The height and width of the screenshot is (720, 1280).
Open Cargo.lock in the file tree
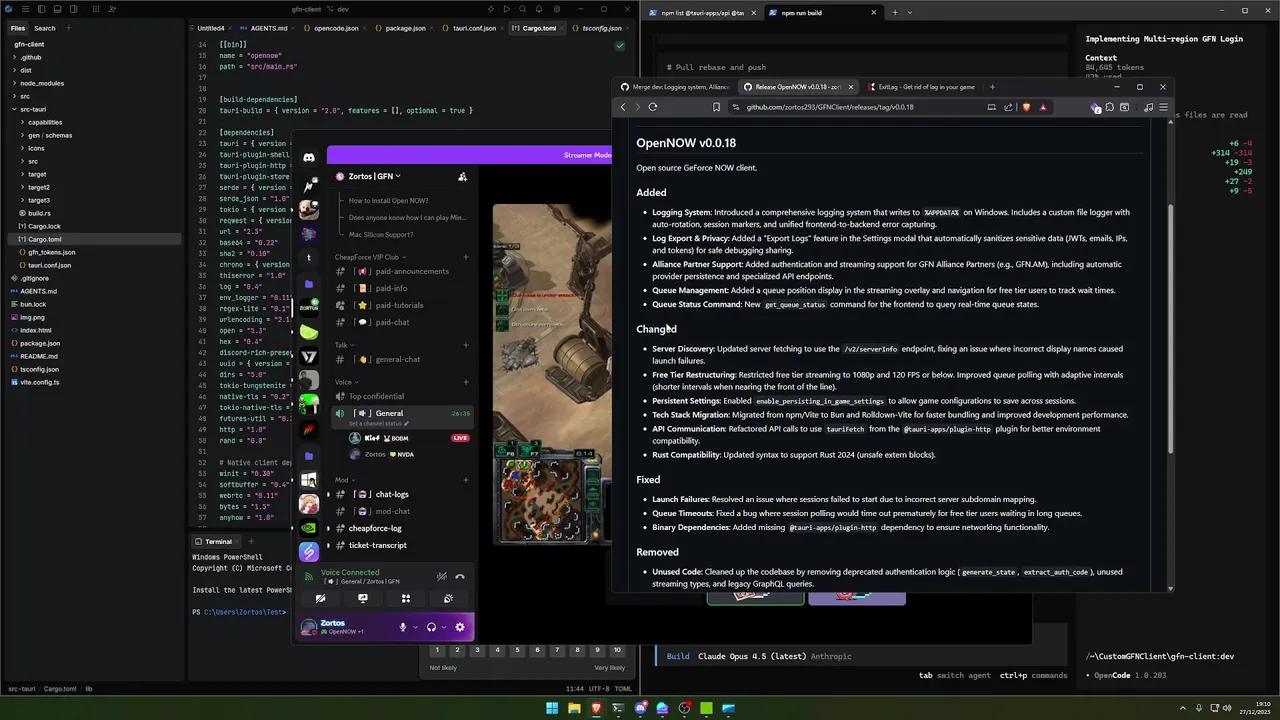click(44, 226)
